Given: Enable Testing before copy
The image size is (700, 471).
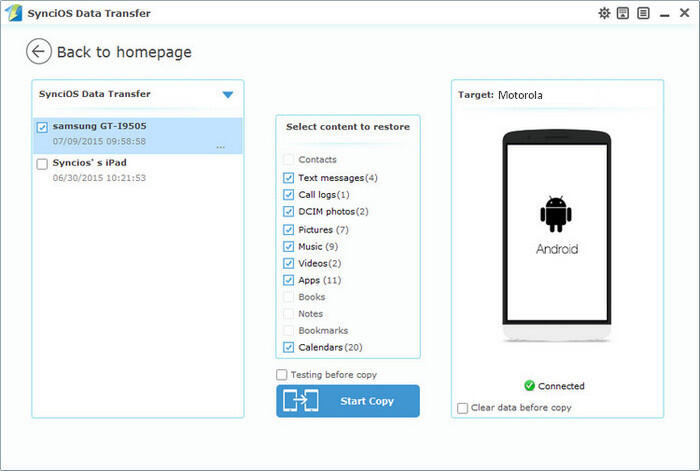Looking at the screenshot, I should point(283,375).
